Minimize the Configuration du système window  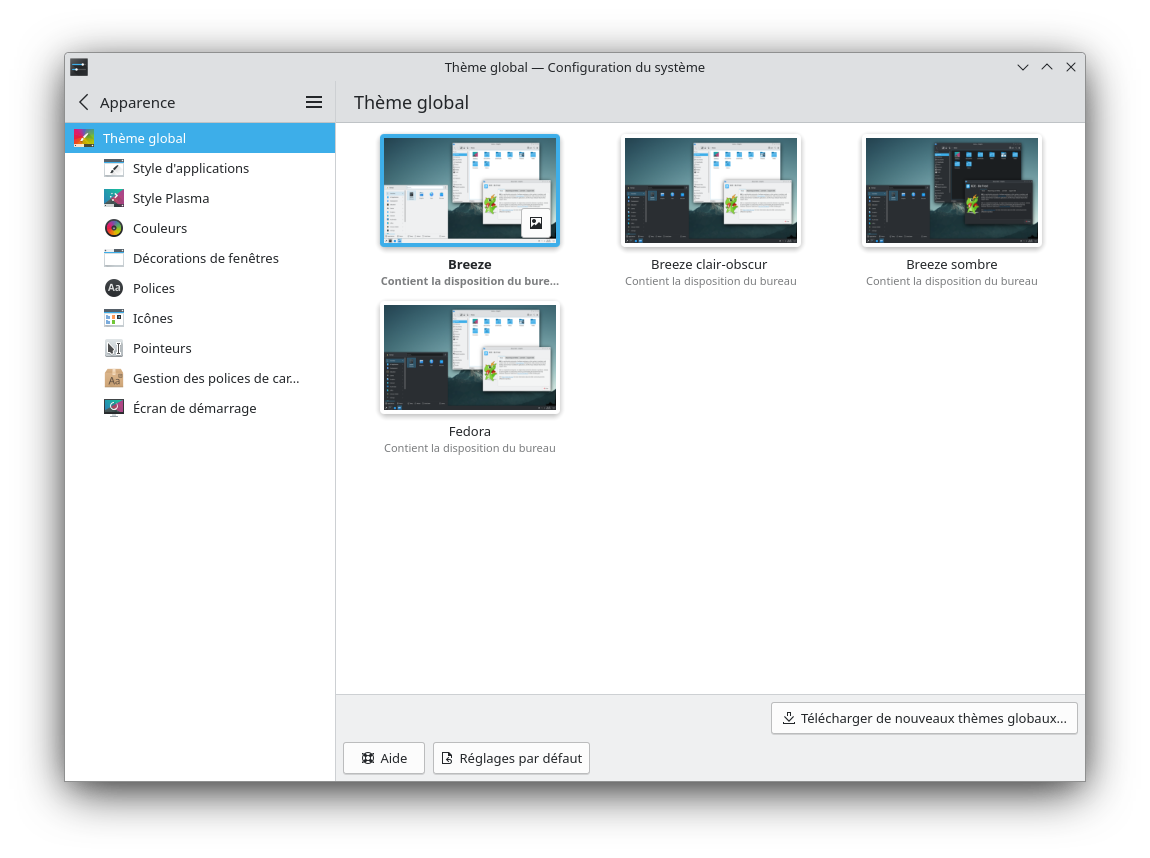click(1023, 67)
